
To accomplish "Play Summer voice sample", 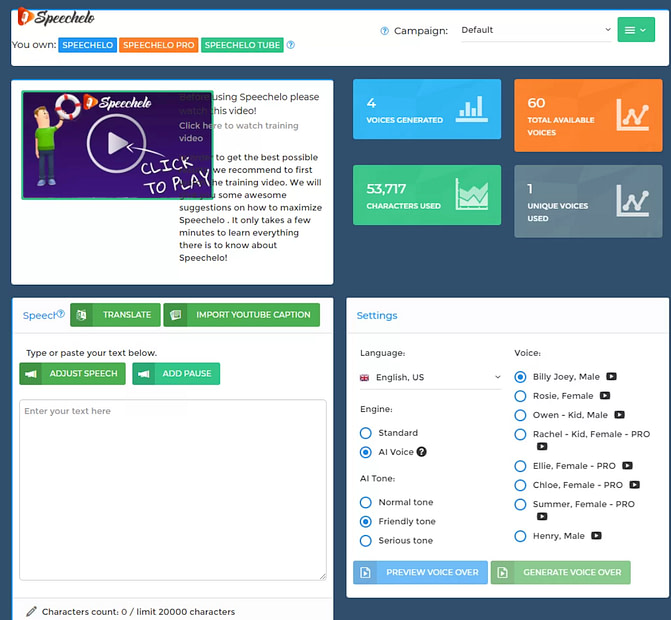I will [542, 516].
